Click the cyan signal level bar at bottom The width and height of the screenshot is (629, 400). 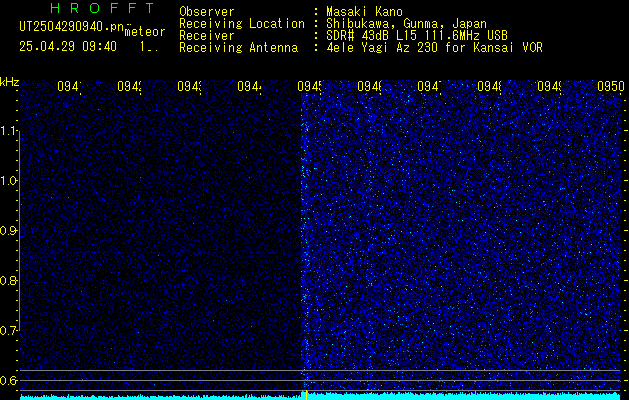click(x=320, y=396)
